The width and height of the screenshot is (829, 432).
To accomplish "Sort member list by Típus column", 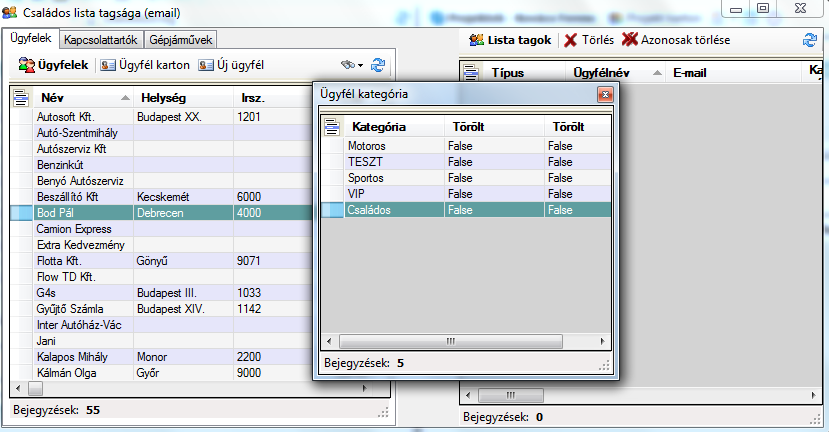I will [523, 73].
